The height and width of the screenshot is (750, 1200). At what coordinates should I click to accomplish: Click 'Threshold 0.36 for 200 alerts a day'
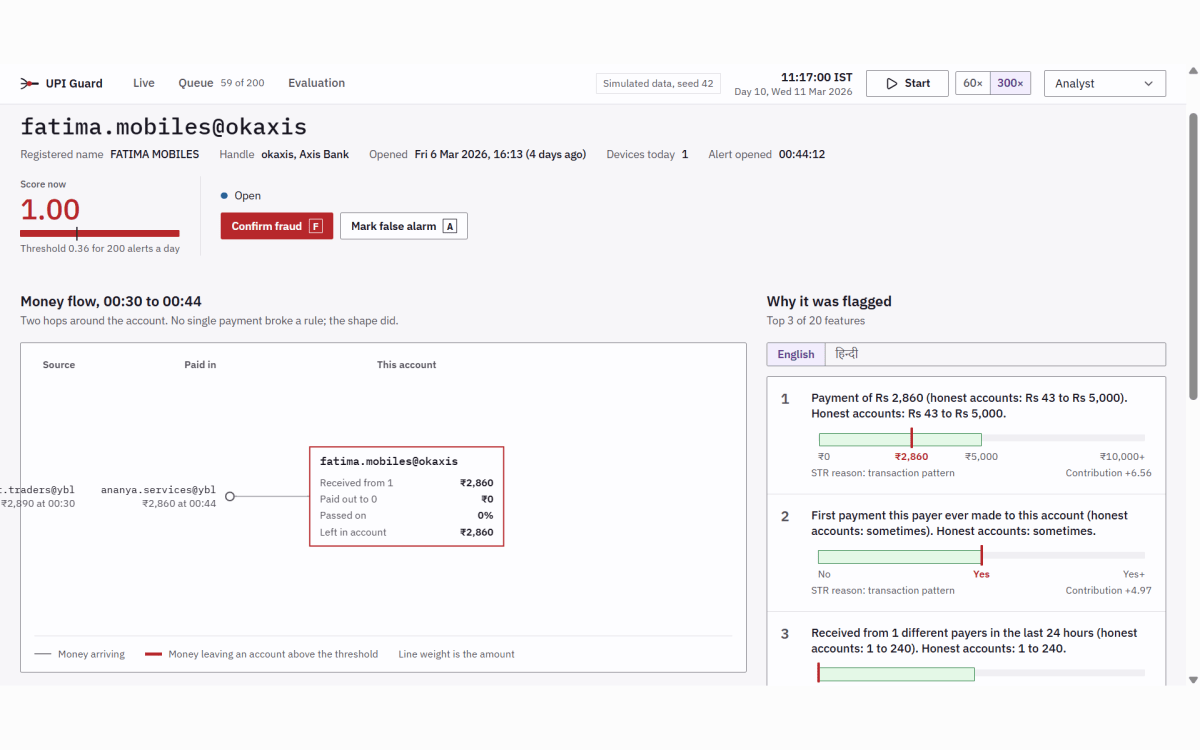coord(100,248)
